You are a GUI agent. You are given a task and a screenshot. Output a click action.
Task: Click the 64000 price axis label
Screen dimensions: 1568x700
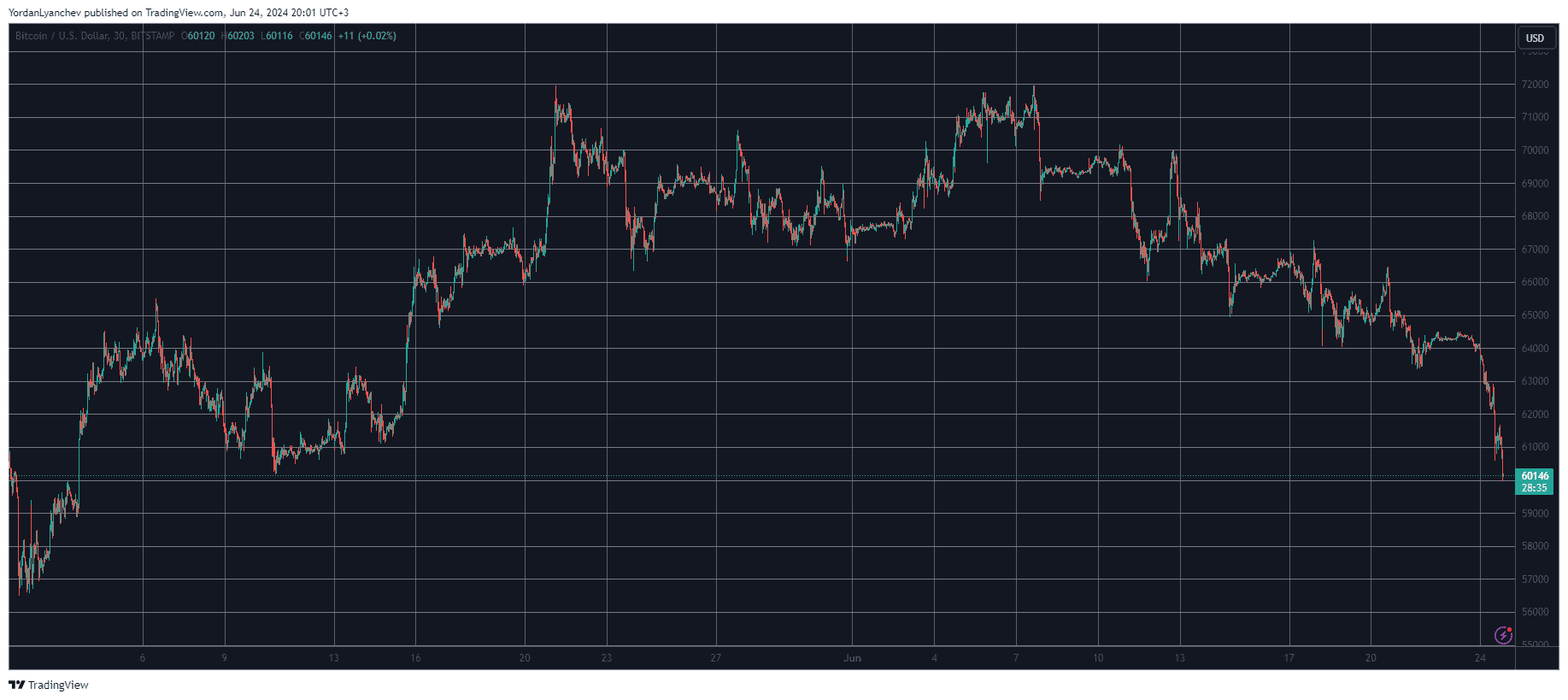point(1535,349)
